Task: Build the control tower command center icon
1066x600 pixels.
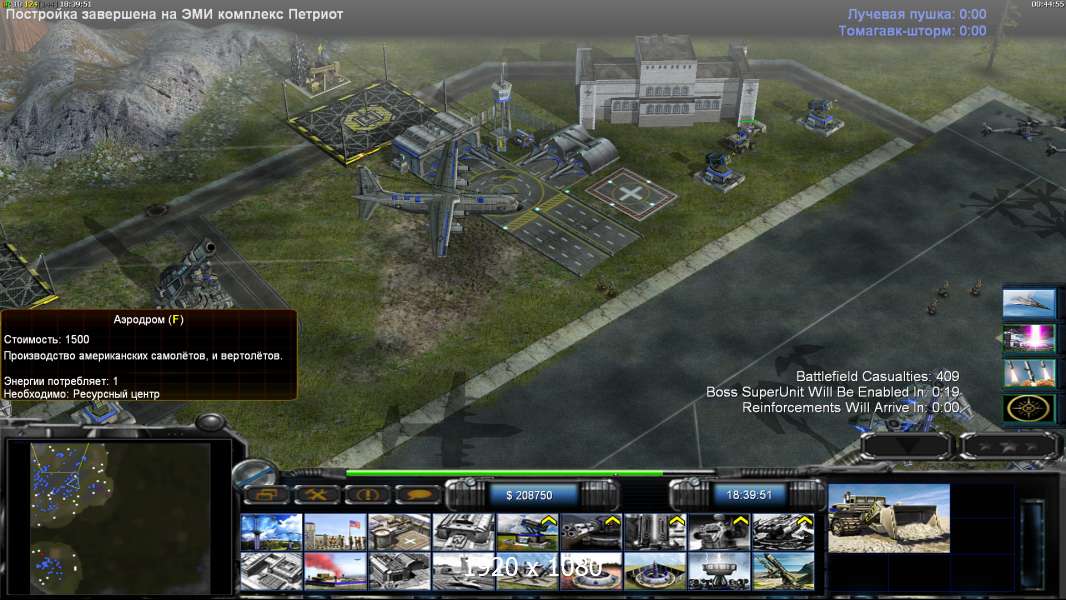Action: tap(271, 531)
